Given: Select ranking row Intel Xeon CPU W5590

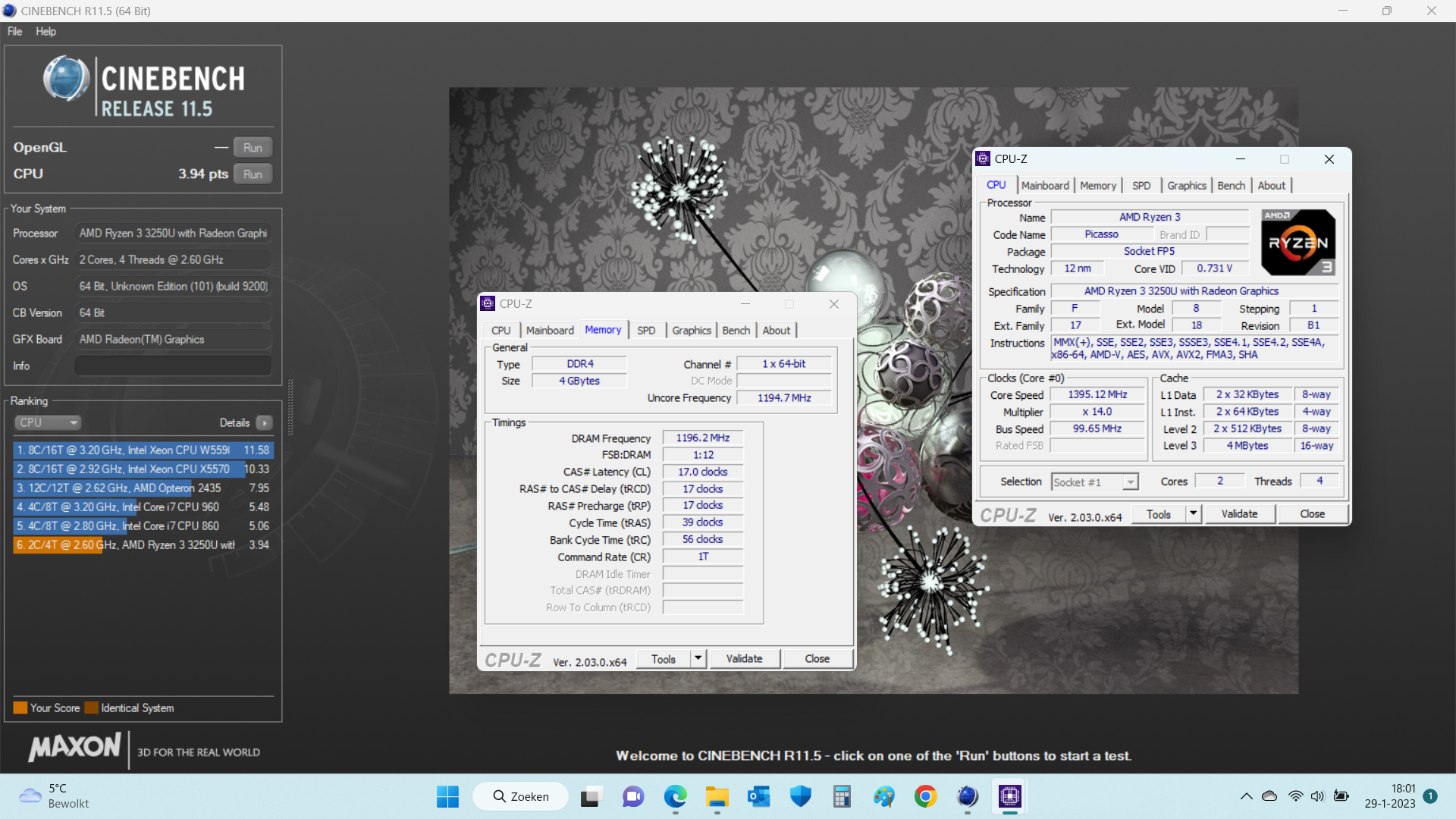Looking at the screenshot, I should (143, 450).
